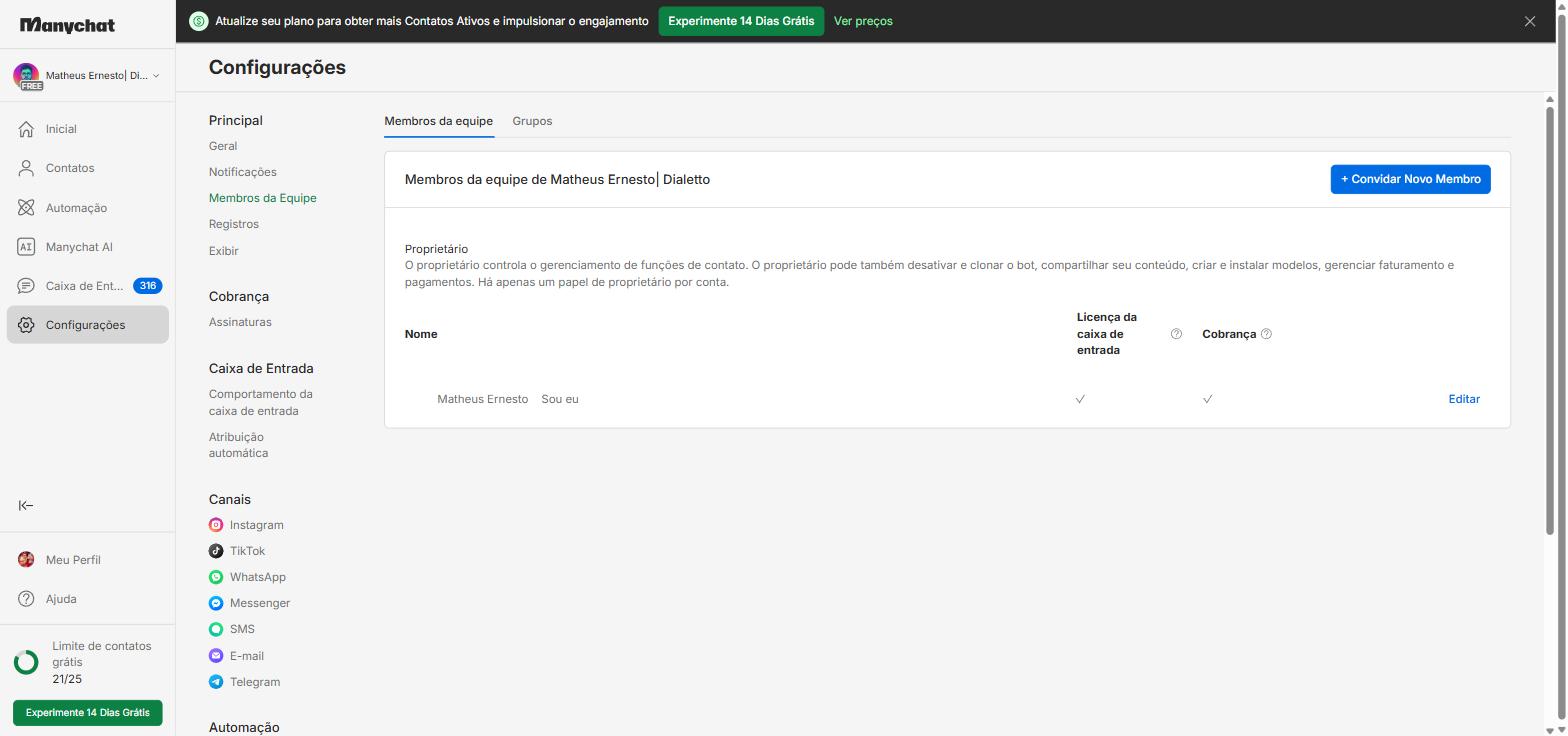Click the SMS channel icon
Image resolution: width=1568 pixels, height=736 pixels.
(216, 629)
